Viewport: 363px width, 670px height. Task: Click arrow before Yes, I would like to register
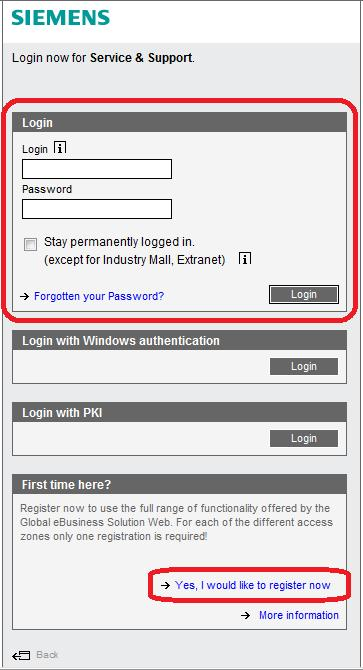pyautogui.click(x=166, y=585)
